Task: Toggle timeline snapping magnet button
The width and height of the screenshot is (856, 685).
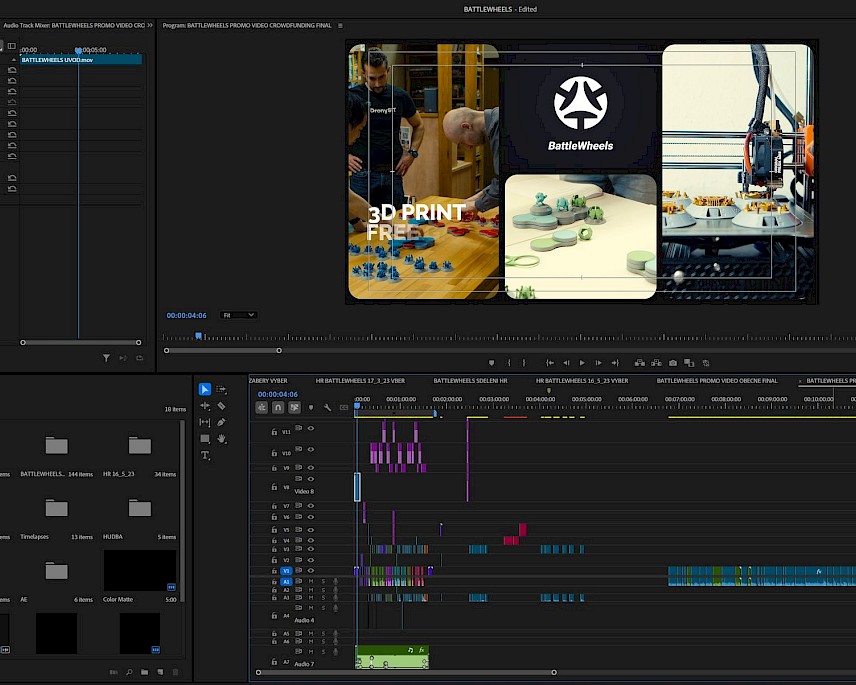Action: pyautogui.click(x=277, y=407)
